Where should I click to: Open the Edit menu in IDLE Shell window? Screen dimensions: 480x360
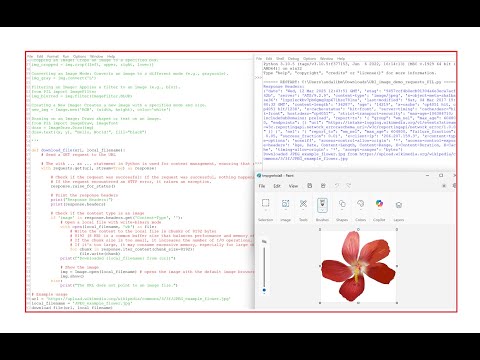coord(269,59)
